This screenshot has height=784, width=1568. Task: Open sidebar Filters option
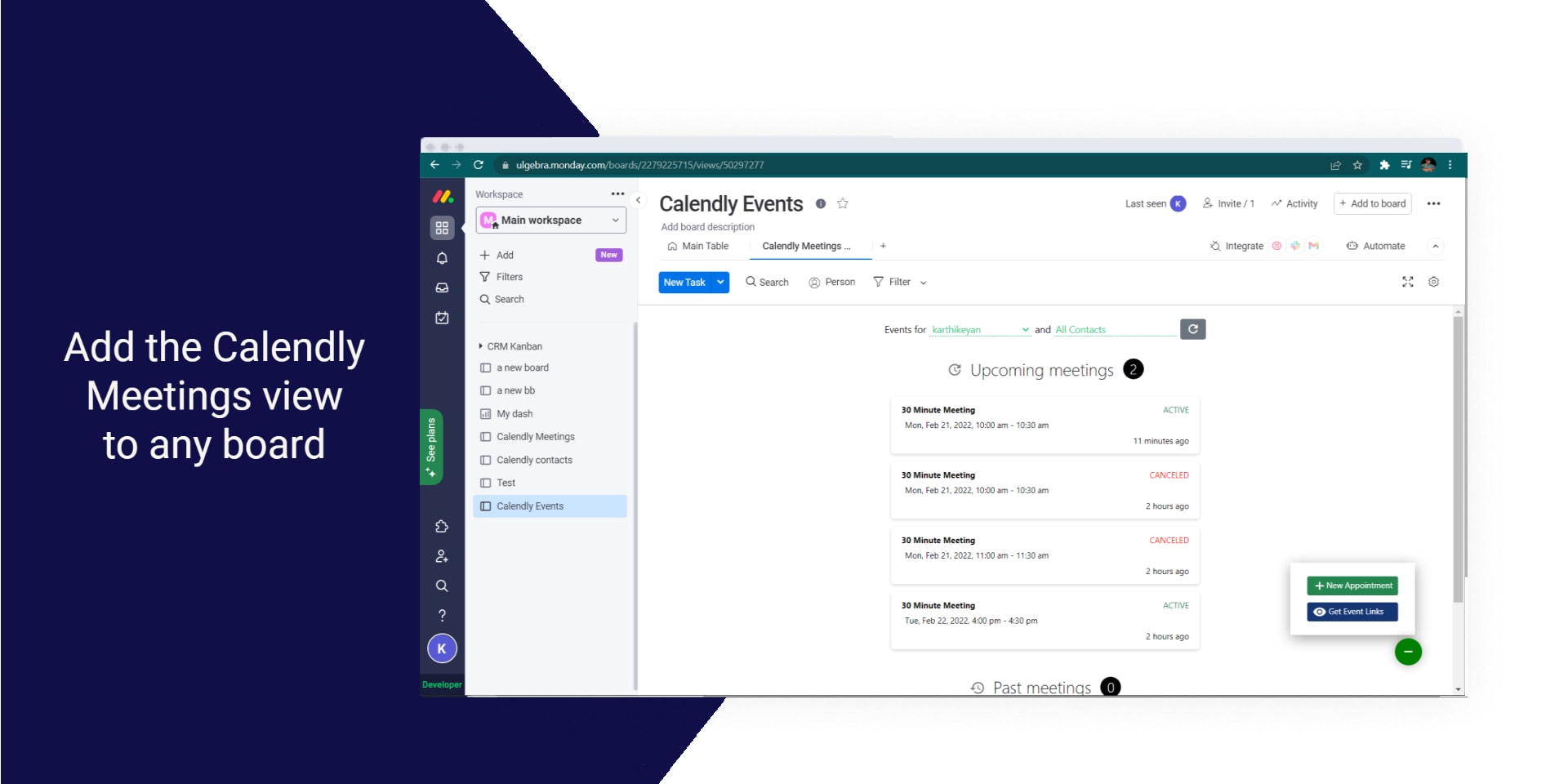[501, 277]
